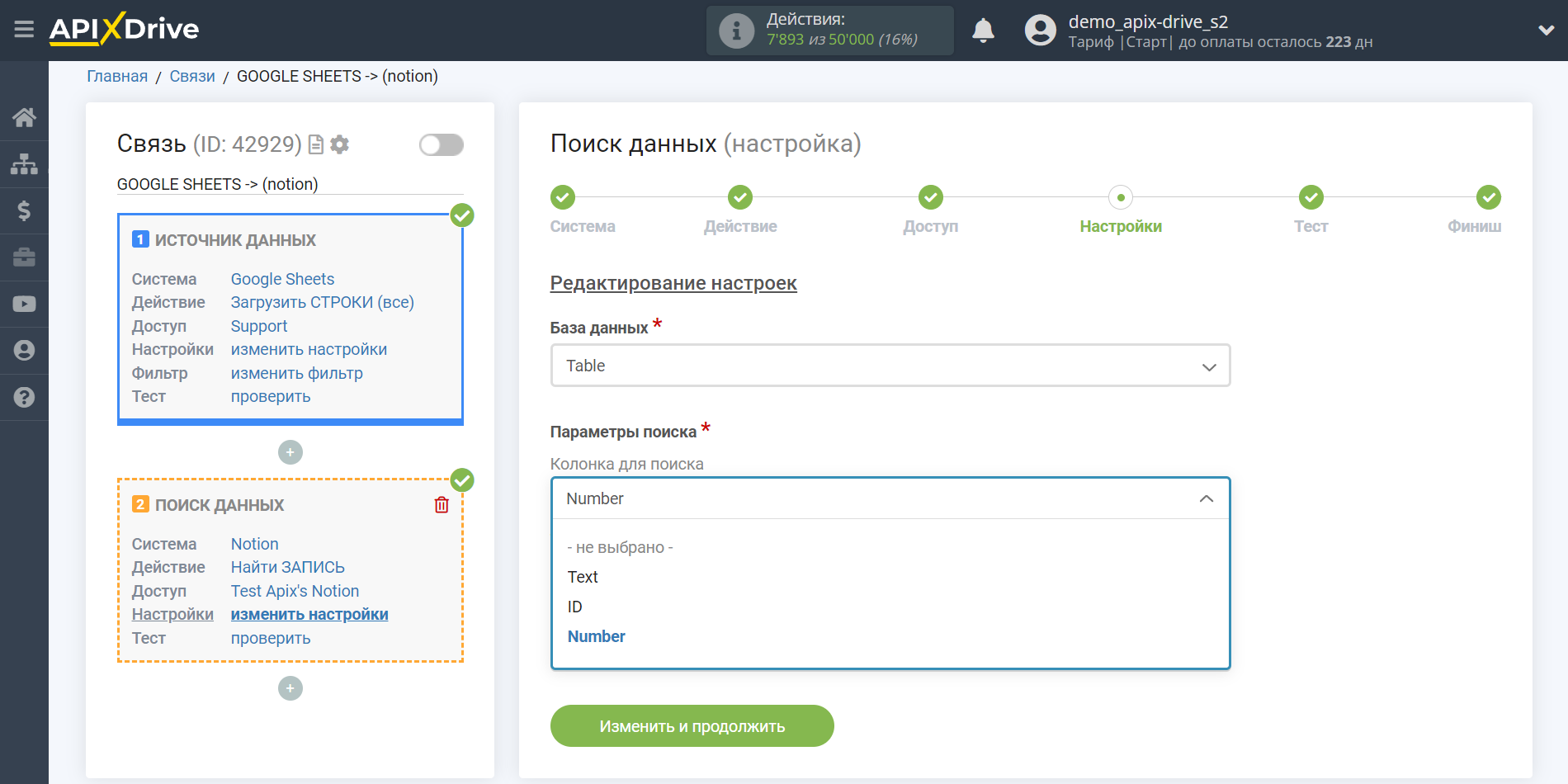This screenshot has height=784, width=1568.
Task: Open the hamburger menu
Action: pos(24,30)
